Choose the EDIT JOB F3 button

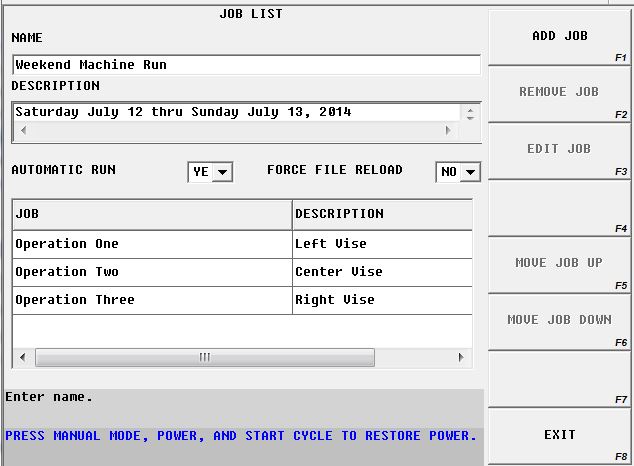pos(559,151)
